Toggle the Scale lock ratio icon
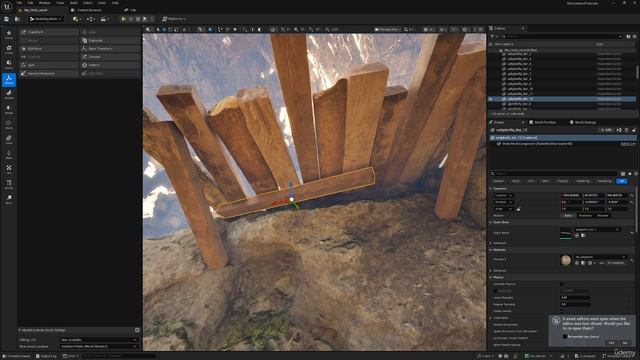Image resolution: width=640 pixels, height=360 pixels. tap(518, 209)
